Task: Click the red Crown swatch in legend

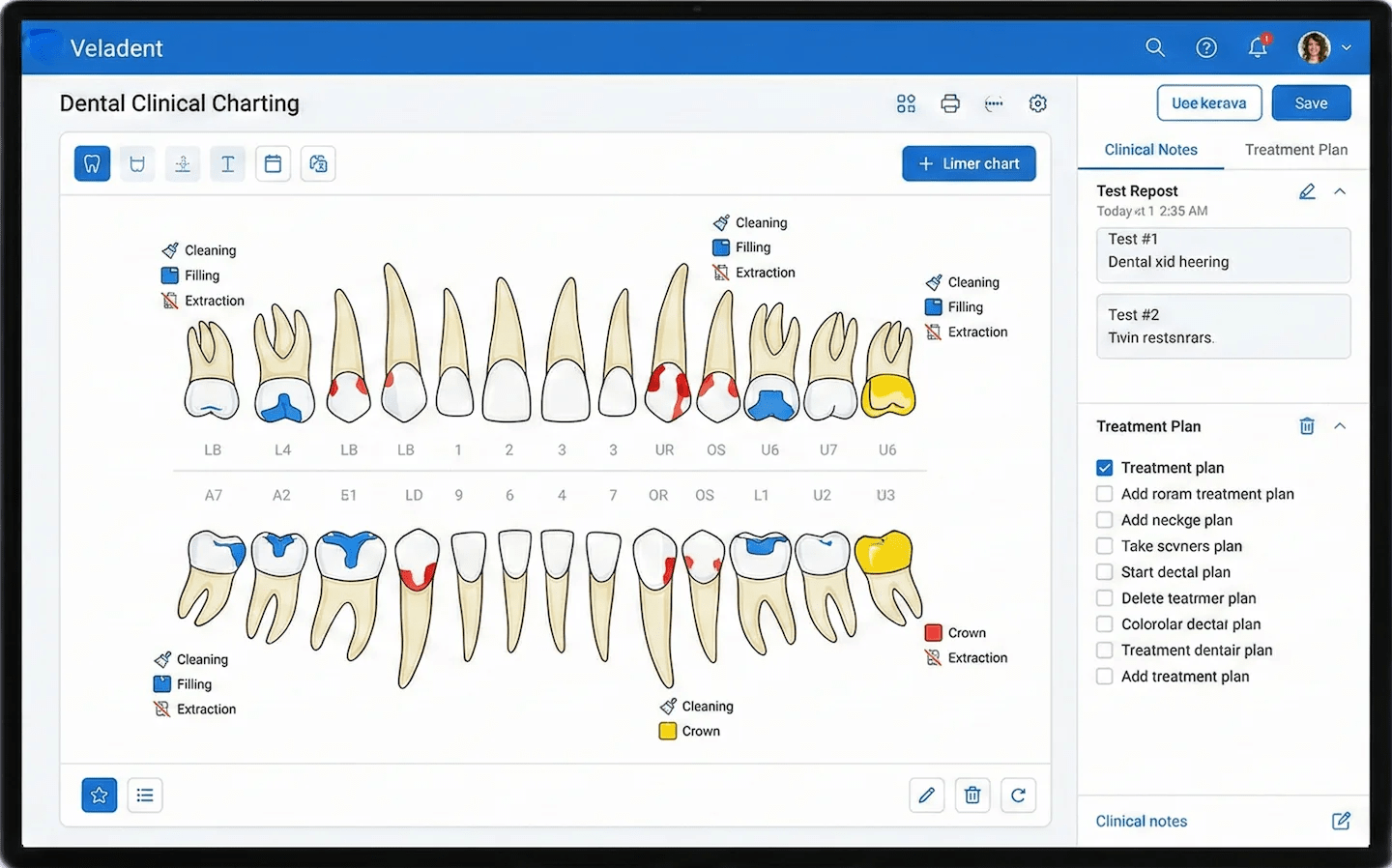Action: click(934, 633)
